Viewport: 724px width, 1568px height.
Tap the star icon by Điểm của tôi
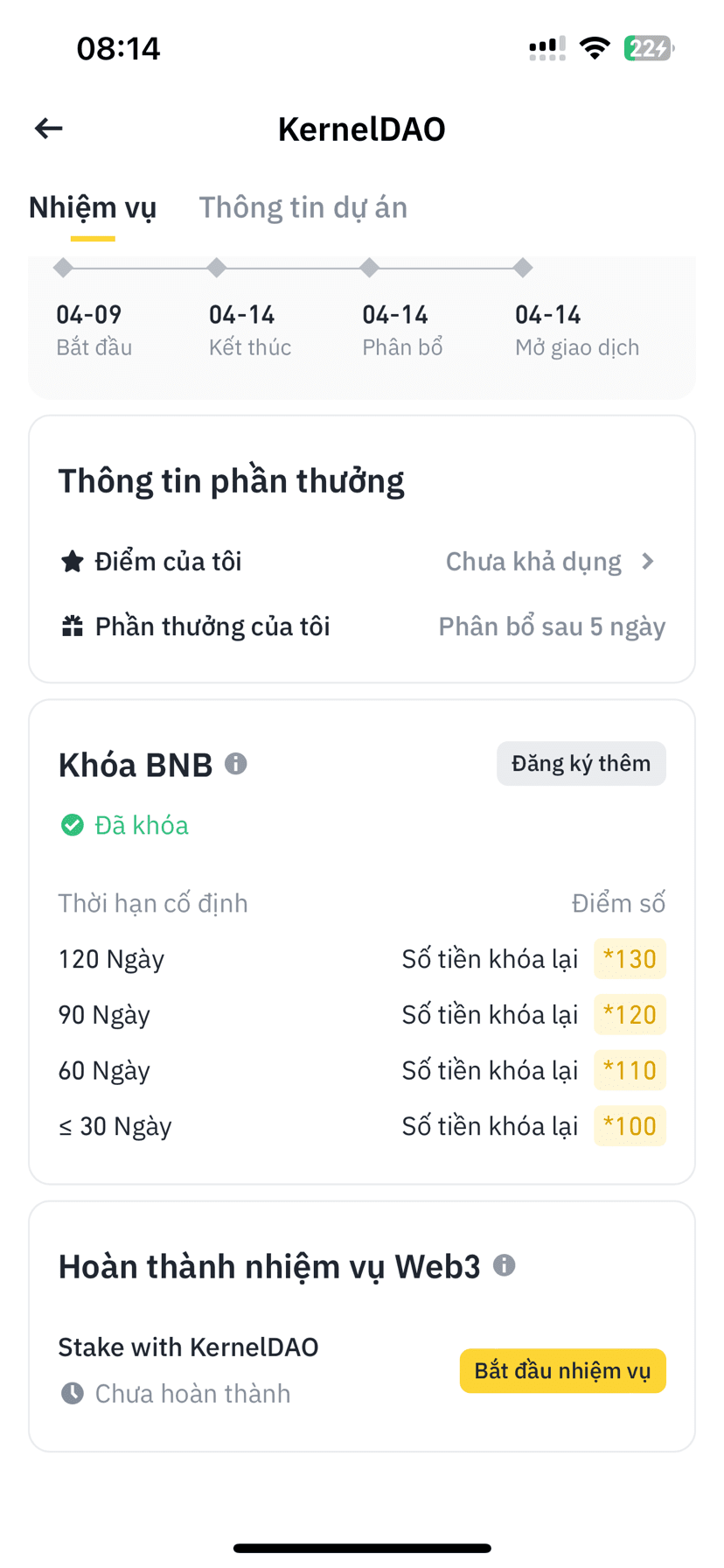click(73, 562)
